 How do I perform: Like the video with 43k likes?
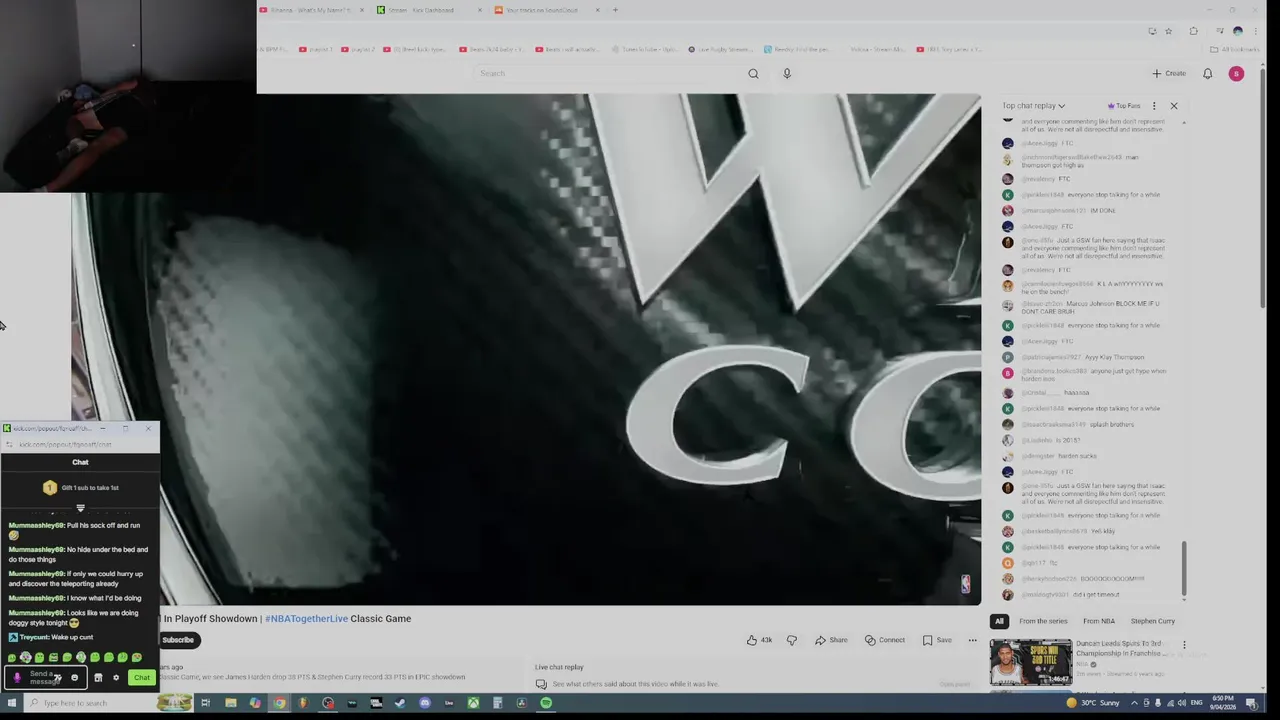coord(759,640)
